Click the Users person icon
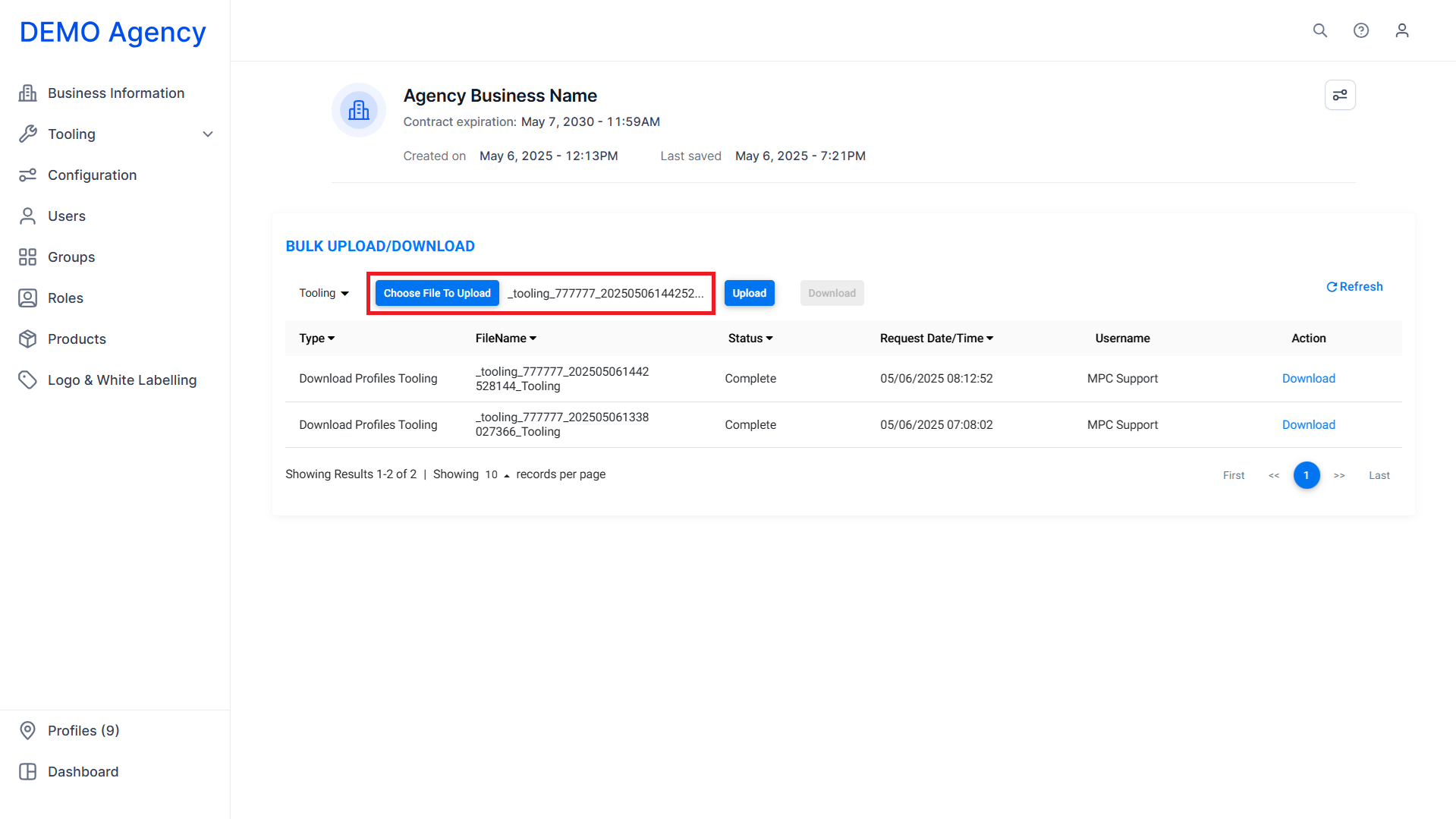Image resolution: width=1456 pixels, height=819 pixels. [x=28, y=216]
